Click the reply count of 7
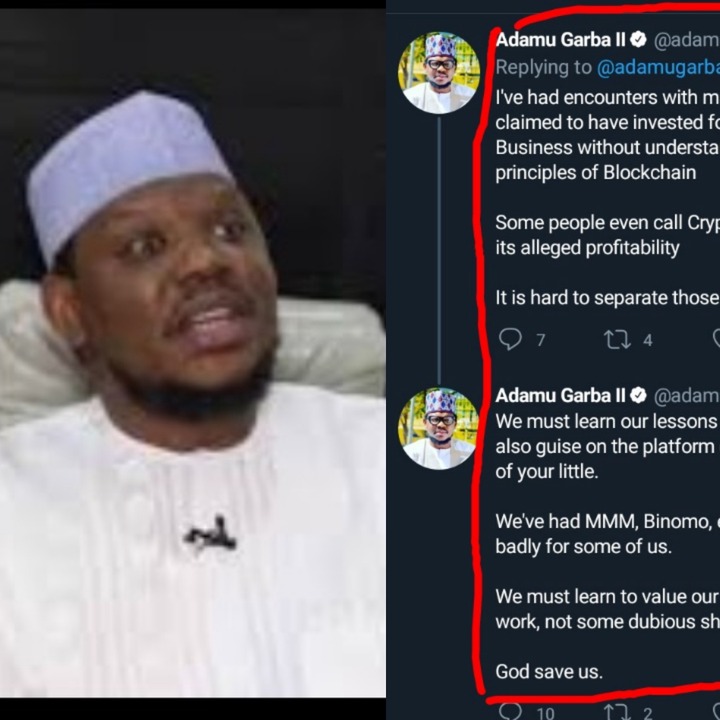This screenshot has height=720, width=720. [540, 340]
